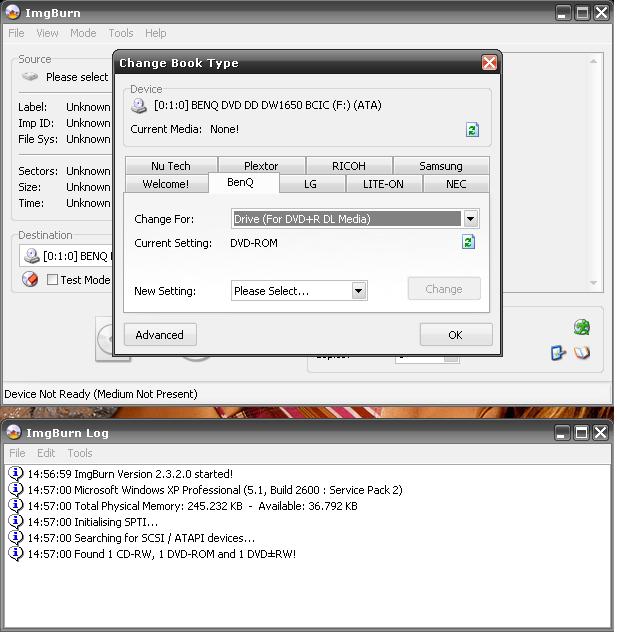Open the Mode menu
The height and width of the screenshot is (634, 617).
point(83,33)
